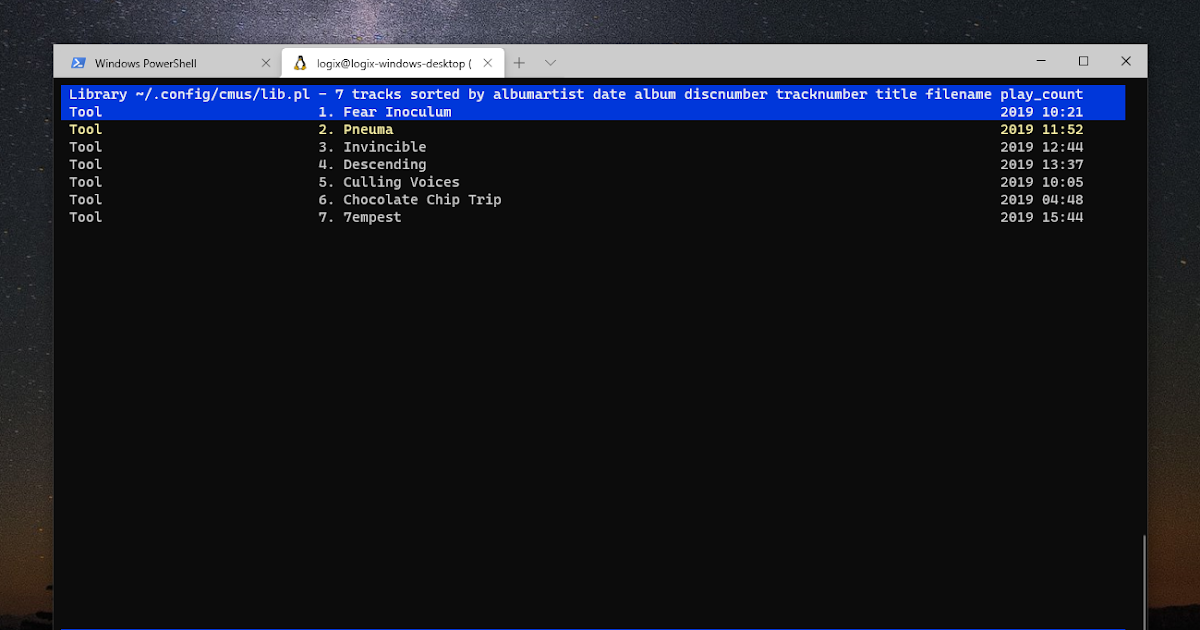Select the track Culling Voices
Screen dimensions: 1200x630
click(x=401, y=181)
